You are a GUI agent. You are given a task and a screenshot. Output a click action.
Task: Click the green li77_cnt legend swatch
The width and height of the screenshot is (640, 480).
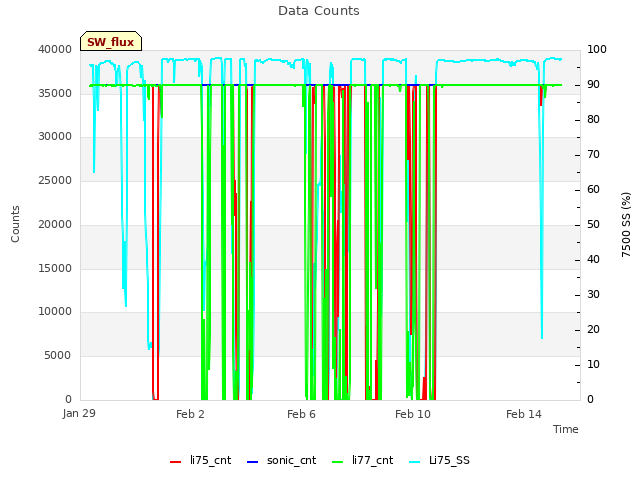coord(338,462)
